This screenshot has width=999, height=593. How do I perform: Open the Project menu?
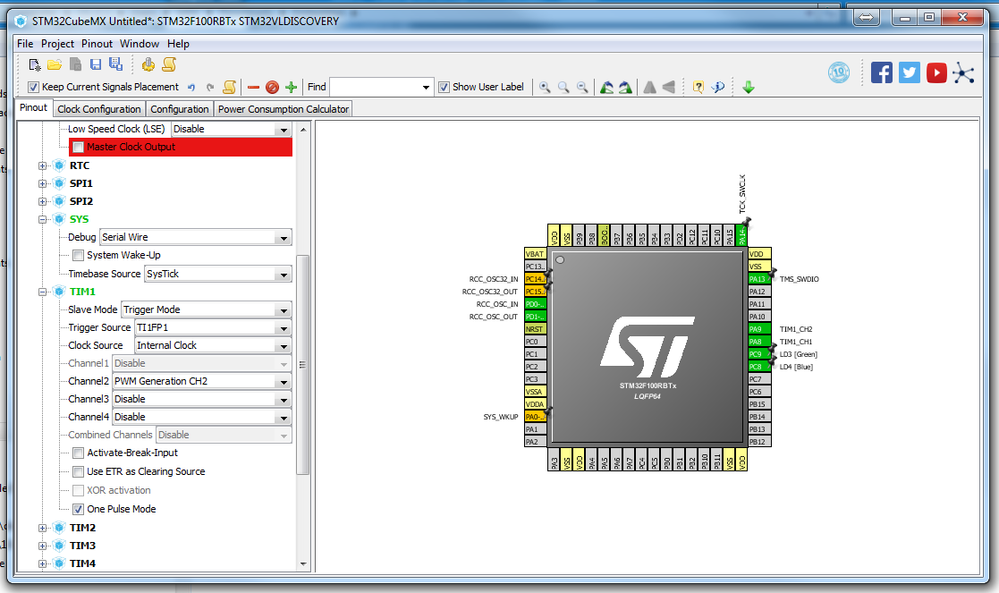tap(57, 44)
